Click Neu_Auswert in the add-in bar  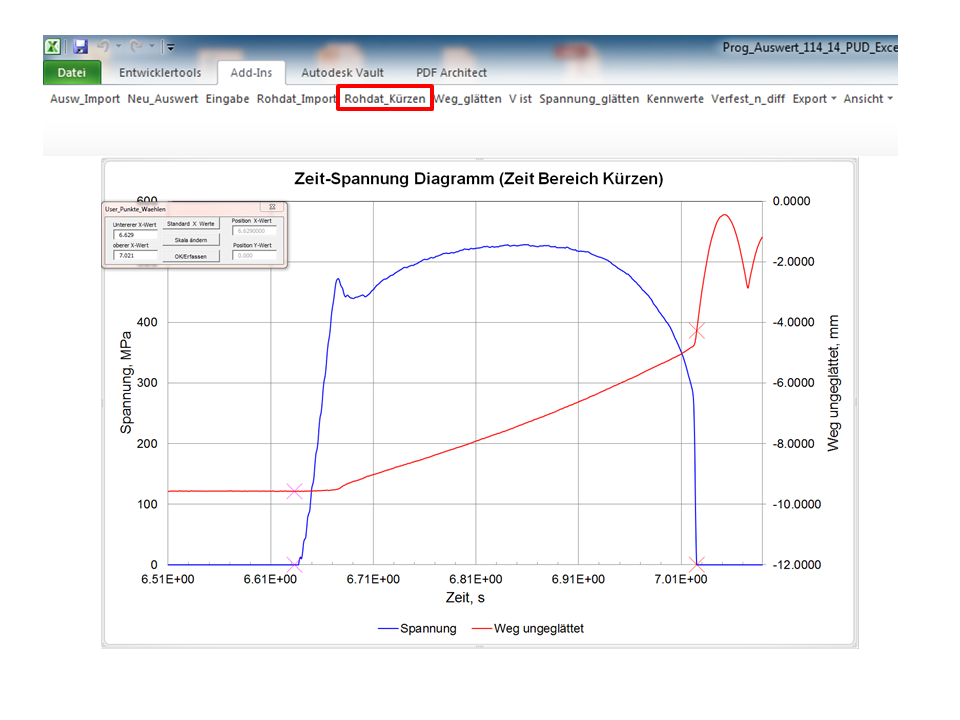(x=163, y=99)
